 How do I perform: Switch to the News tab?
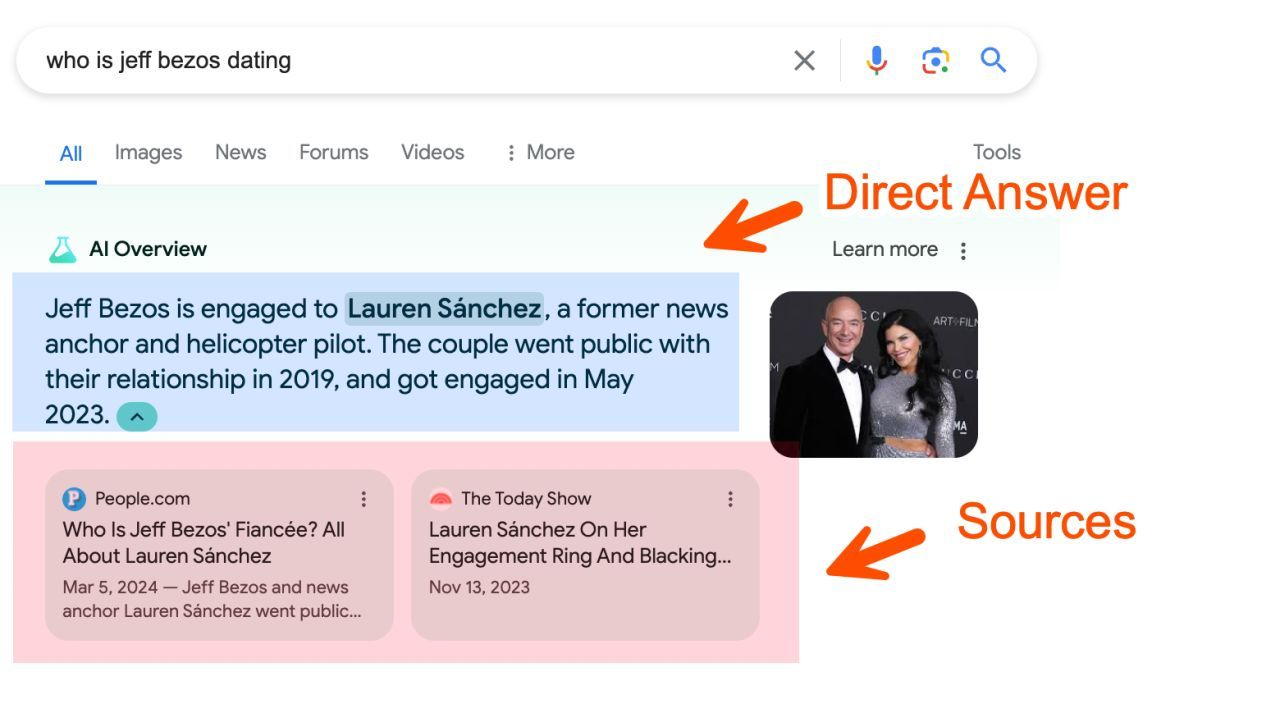point(240,152)
